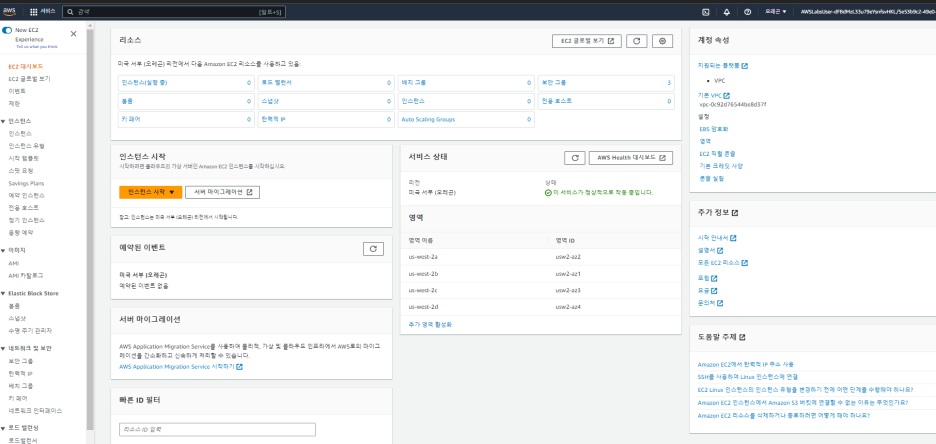Open 리소스 panel settings gear
936x444 pixels.
click(663, 41)
